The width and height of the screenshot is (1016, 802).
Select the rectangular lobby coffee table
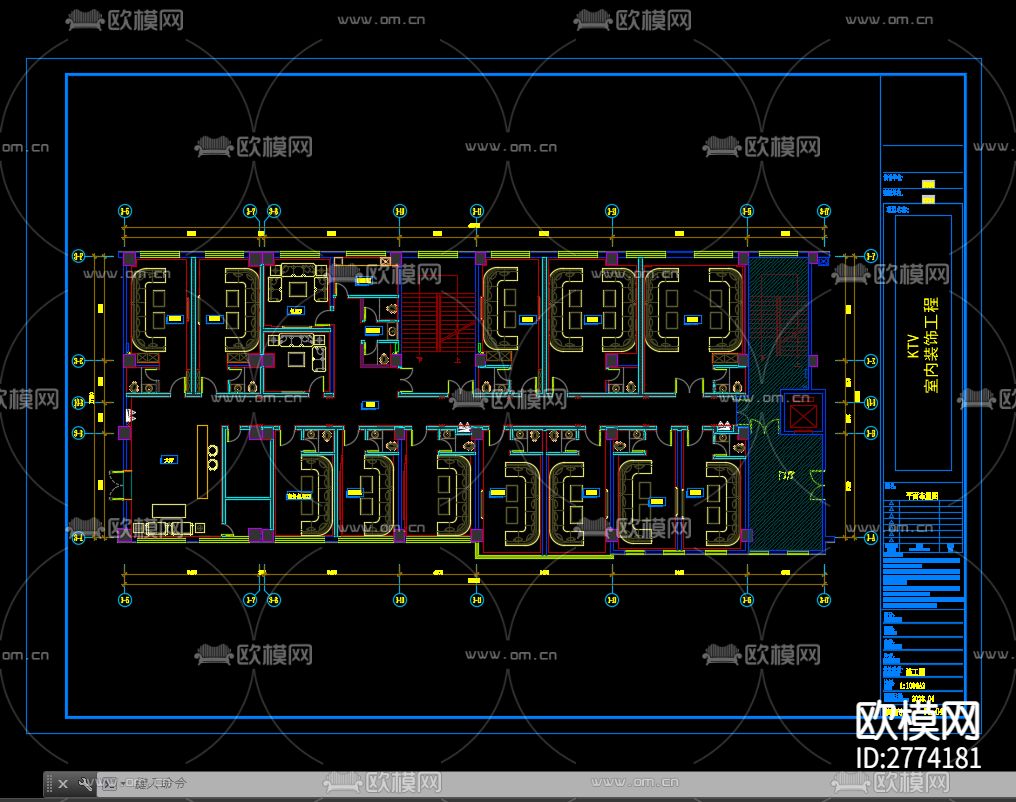(169, 510)
